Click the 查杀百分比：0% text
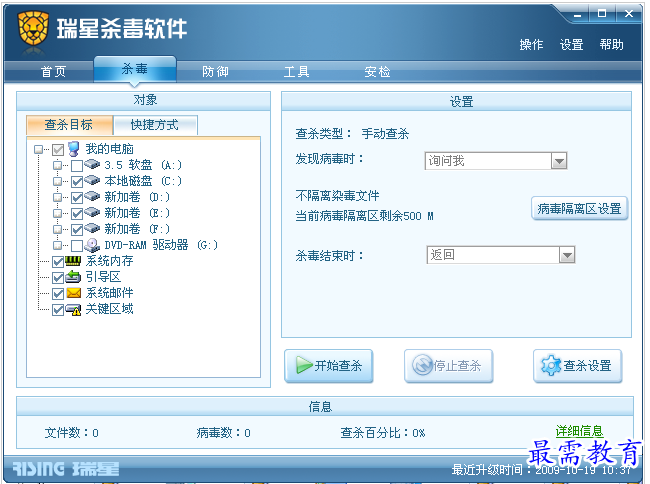 click(x=383, y=433)
